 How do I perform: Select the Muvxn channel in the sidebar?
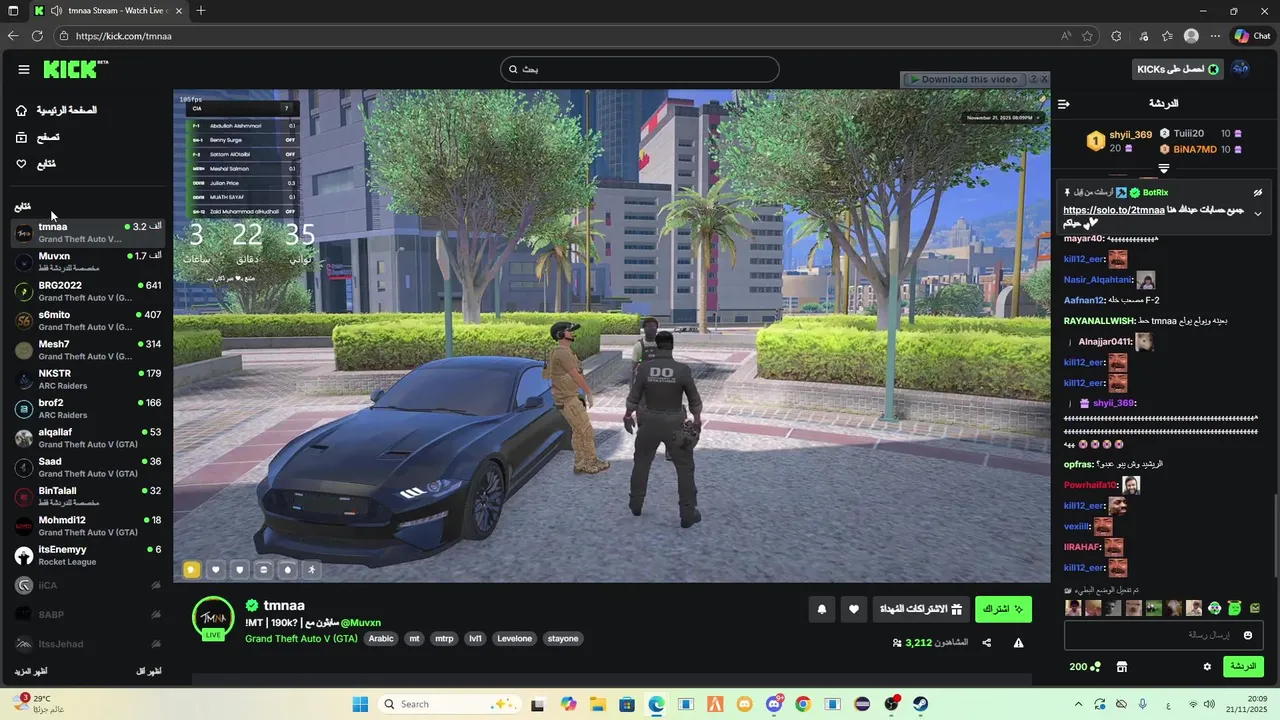88,262
